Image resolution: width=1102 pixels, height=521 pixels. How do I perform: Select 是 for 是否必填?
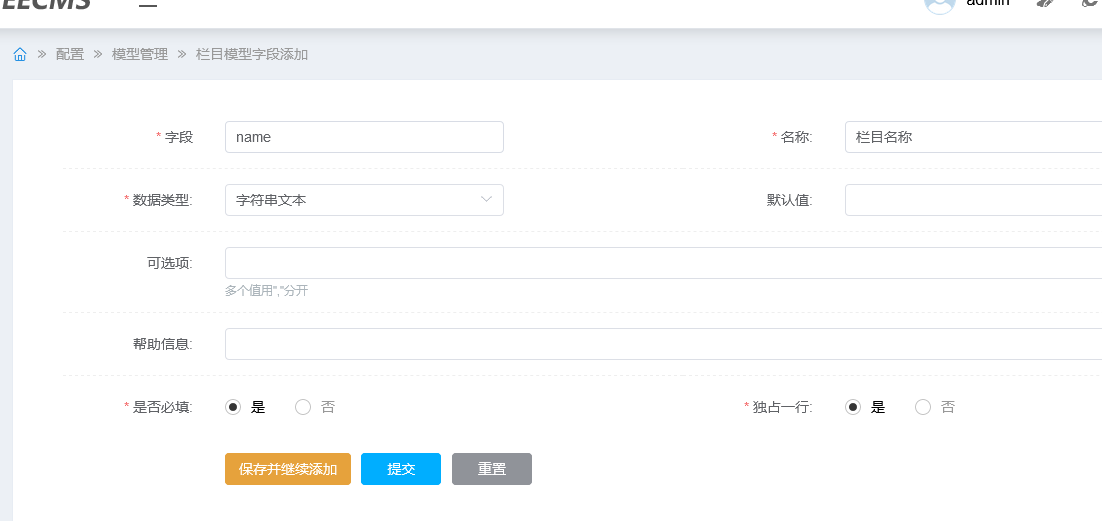tap(233, 407)
